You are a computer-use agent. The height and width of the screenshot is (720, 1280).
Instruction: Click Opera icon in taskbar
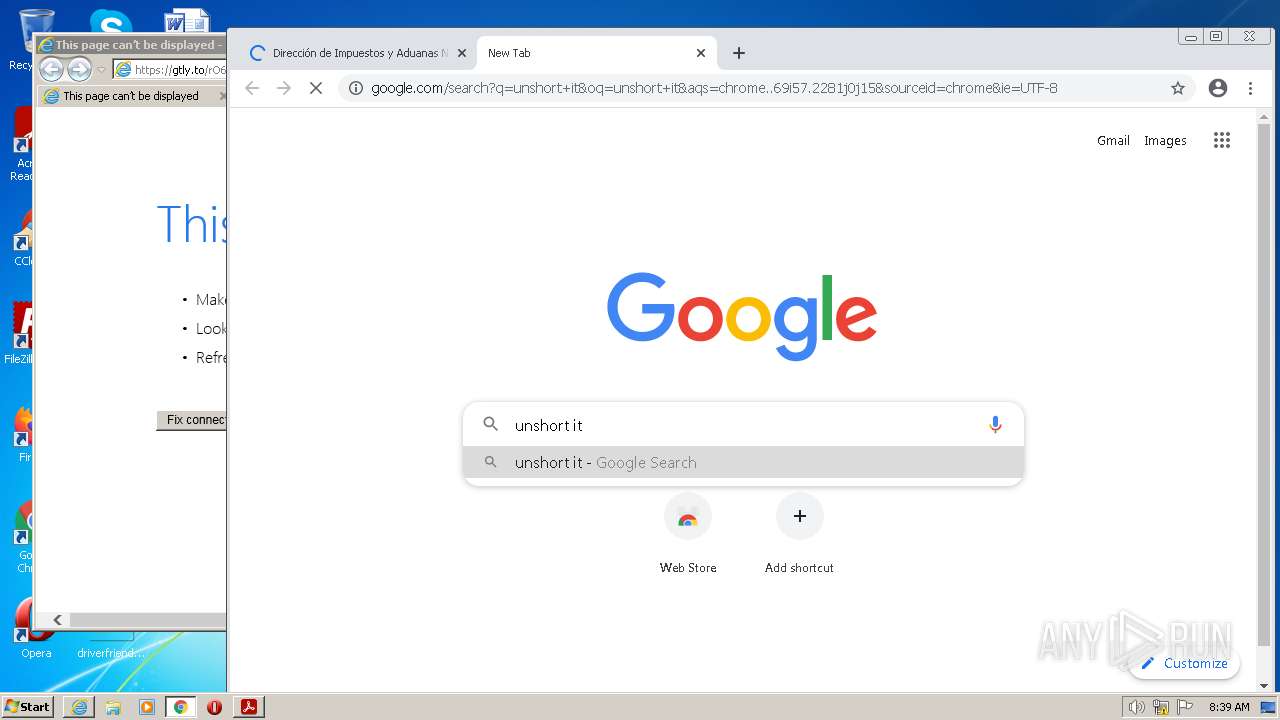(214, 707)
